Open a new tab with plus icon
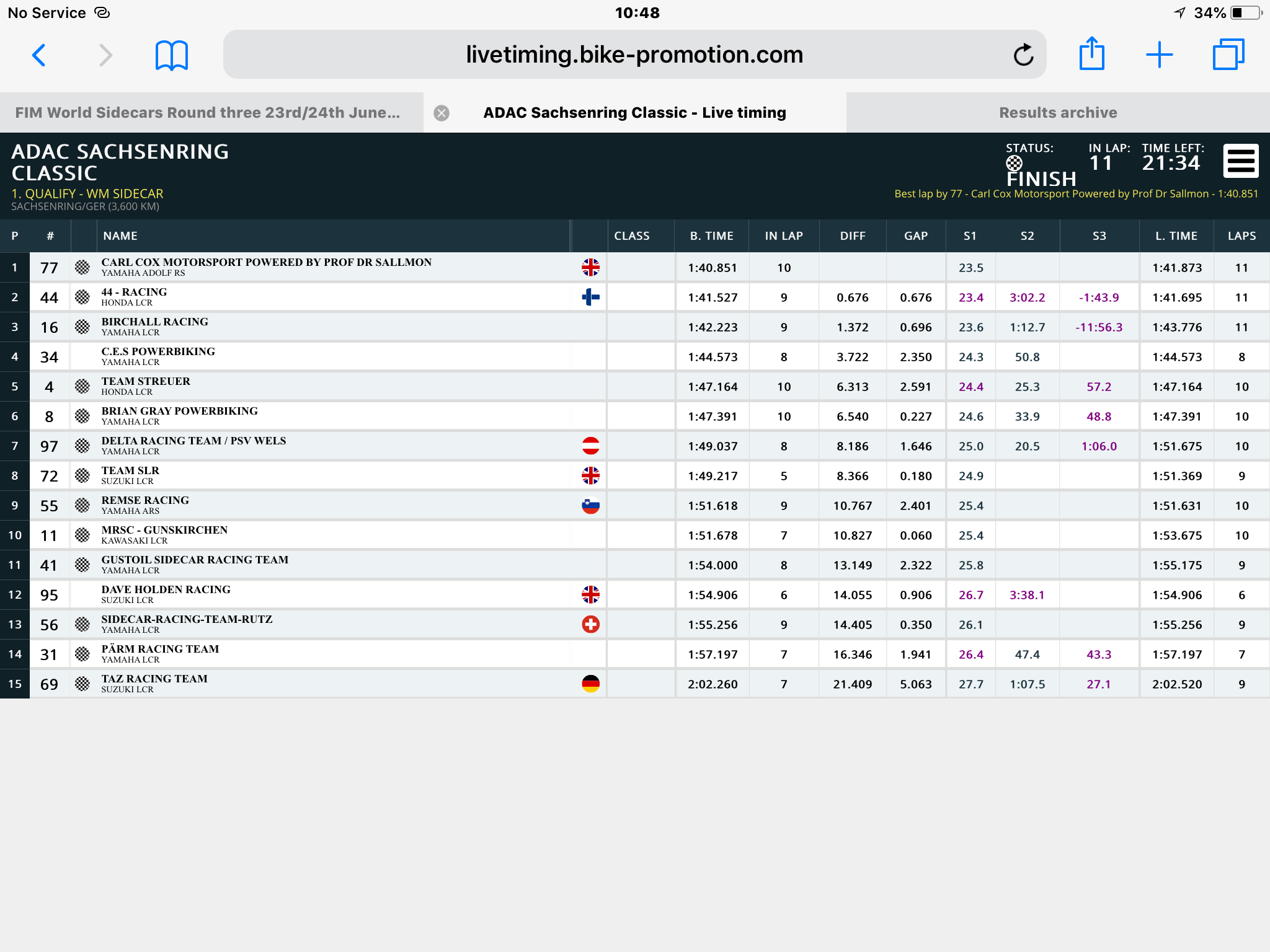This screenshot has width=1270, height=952. pos(1159,55)
